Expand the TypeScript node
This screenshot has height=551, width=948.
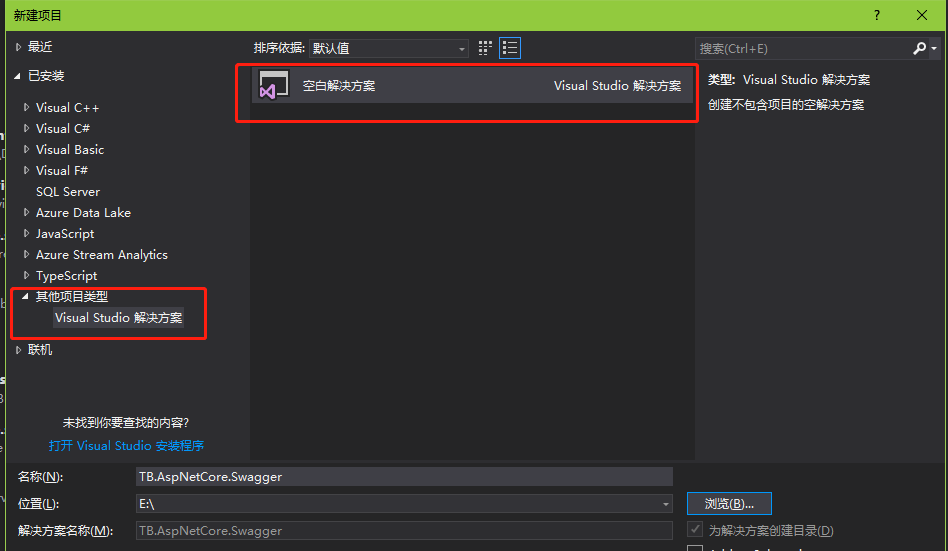(x=26, y=275)
